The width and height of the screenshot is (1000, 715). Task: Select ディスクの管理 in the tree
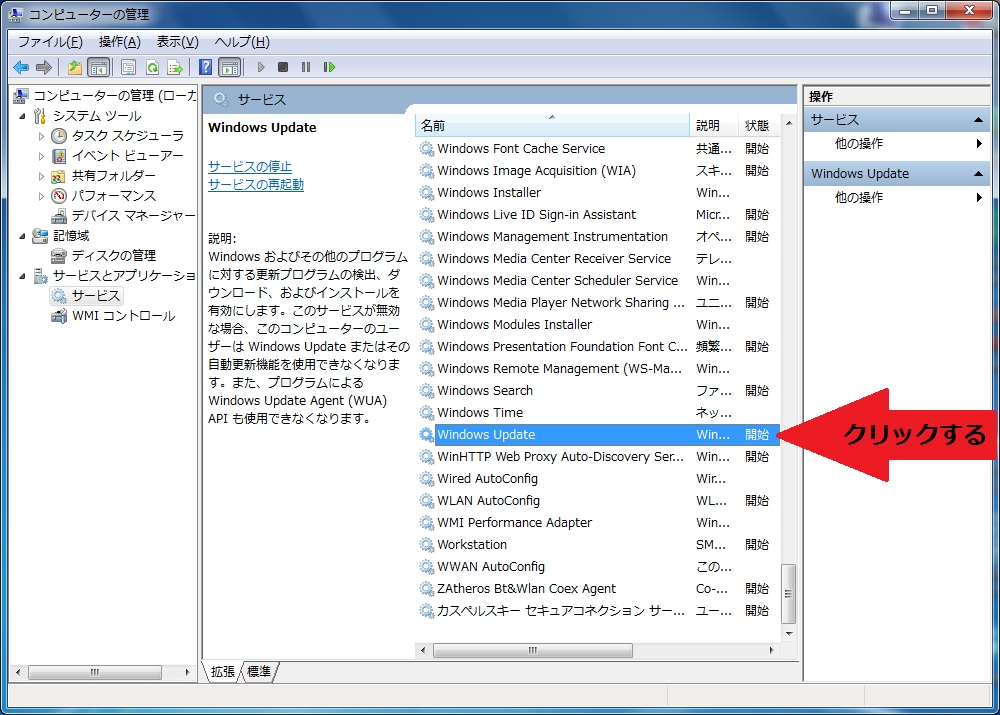[114, 256]
